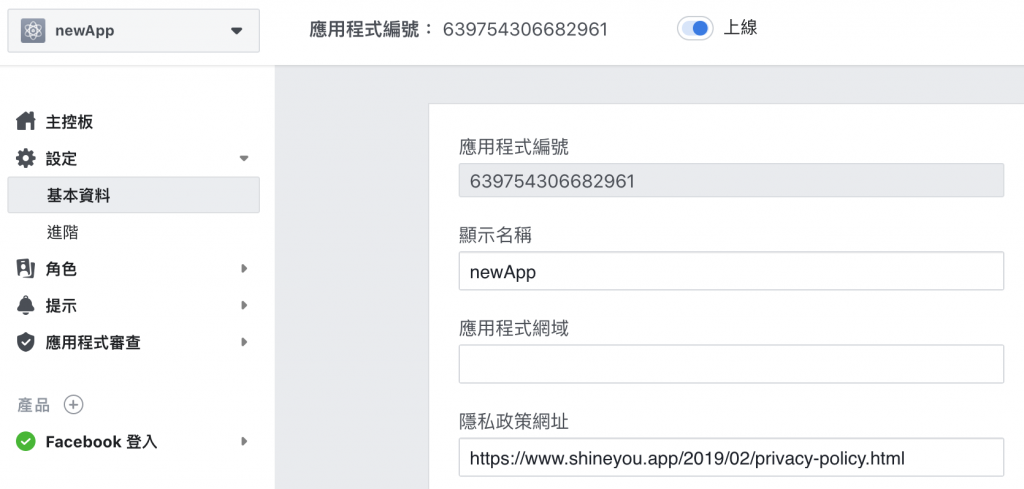The height and width of the screenshot is (489, 1024).
Task: Click the people icon beside 角色
Action: [26, 268]
